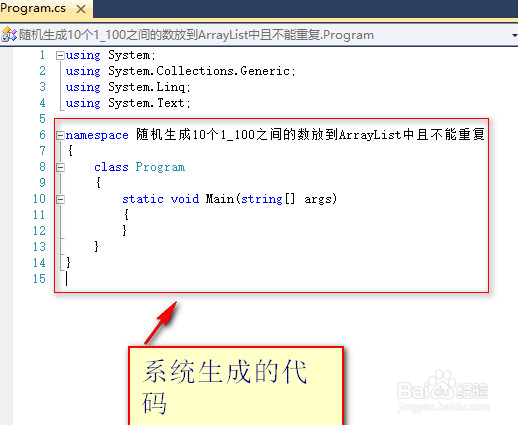Image resolution: width=518 pixels, height=425 pixels.
Task: Click line number 12 in the gutter
Action: (x=39, y=231)
